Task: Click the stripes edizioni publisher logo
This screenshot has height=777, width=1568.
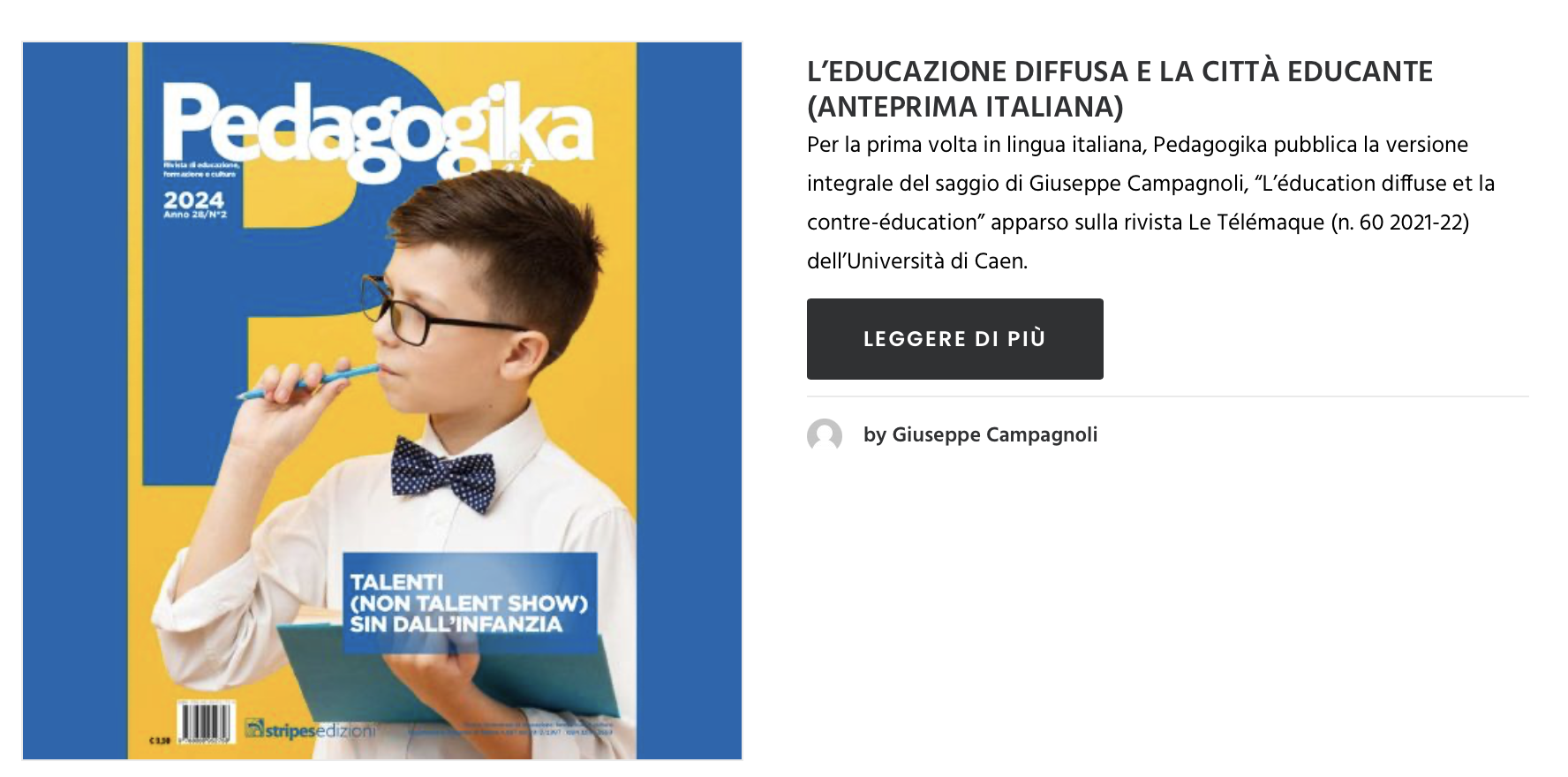Action: click(x=311, y=729)
